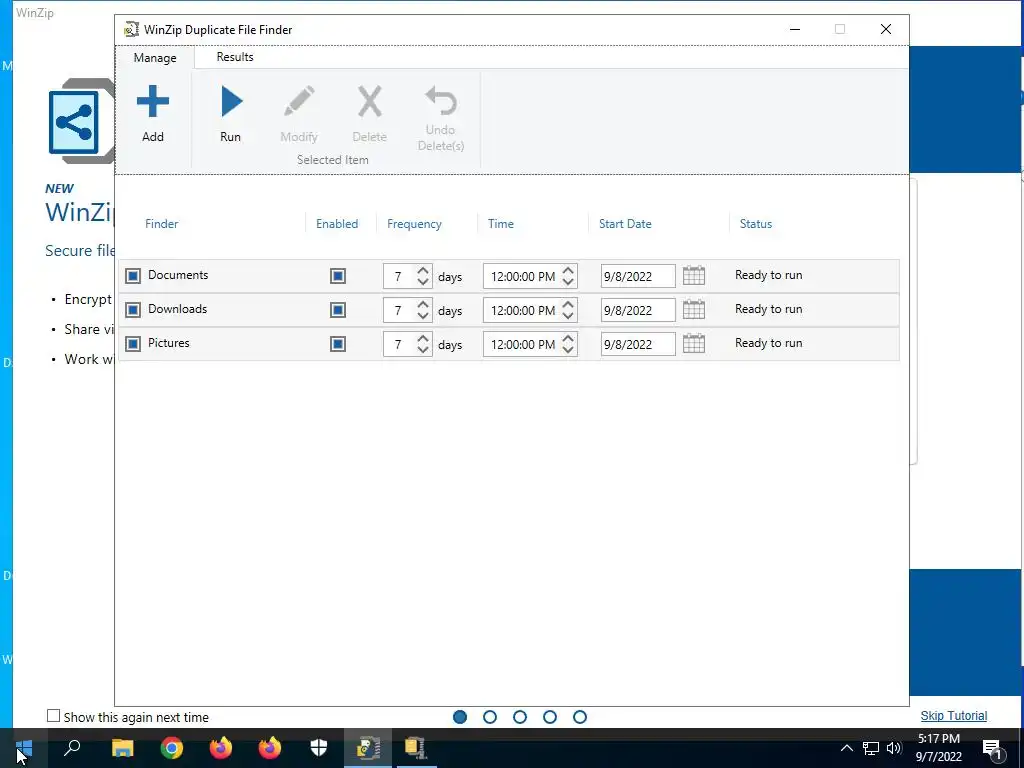Viewport: 1024px width, 768px height.
Task: Go to third tutorial page dot
Action: (x=520, y=717)
